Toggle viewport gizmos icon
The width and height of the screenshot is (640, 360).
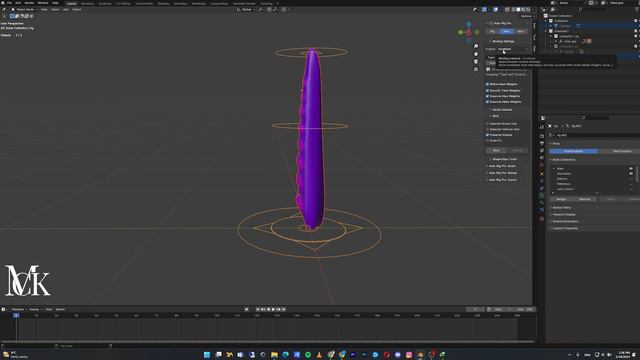pyautogui.click(x=484, y=9)
